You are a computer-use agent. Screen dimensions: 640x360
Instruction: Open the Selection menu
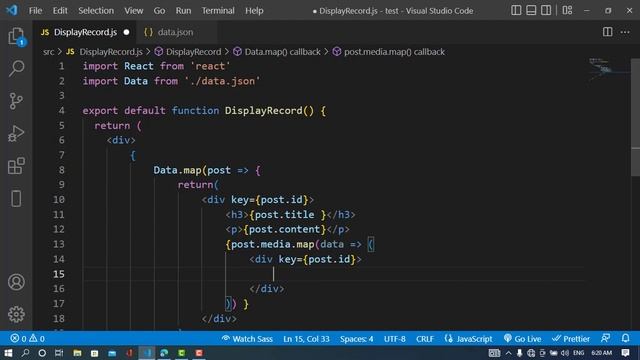click(x=96, y=11)
